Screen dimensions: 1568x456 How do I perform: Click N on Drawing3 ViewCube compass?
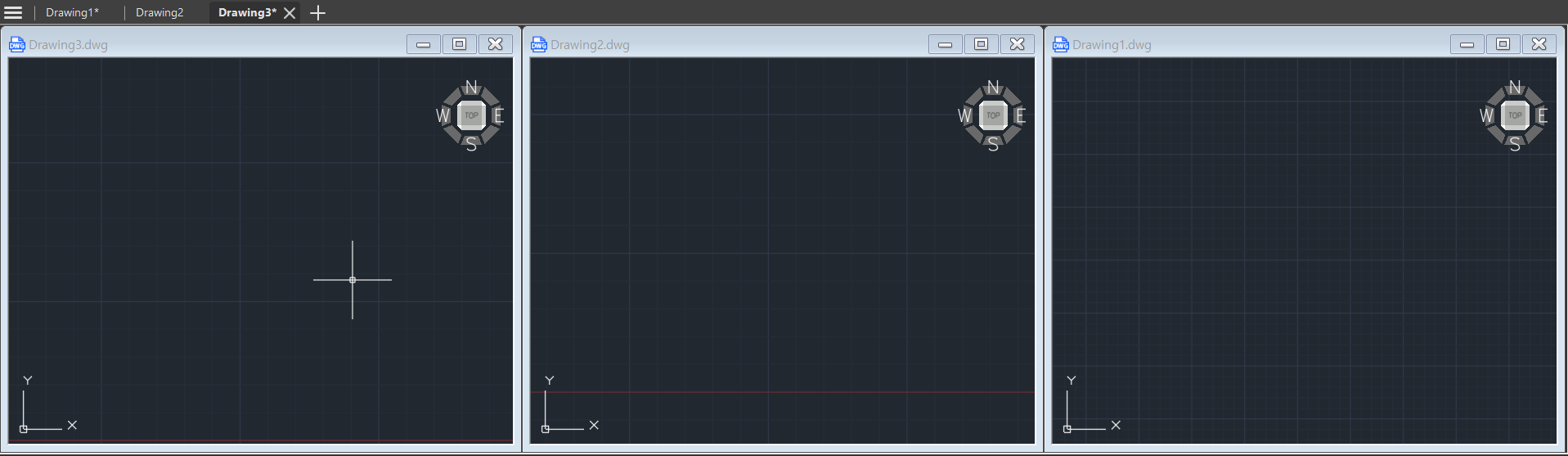click(x=471, y=88)
